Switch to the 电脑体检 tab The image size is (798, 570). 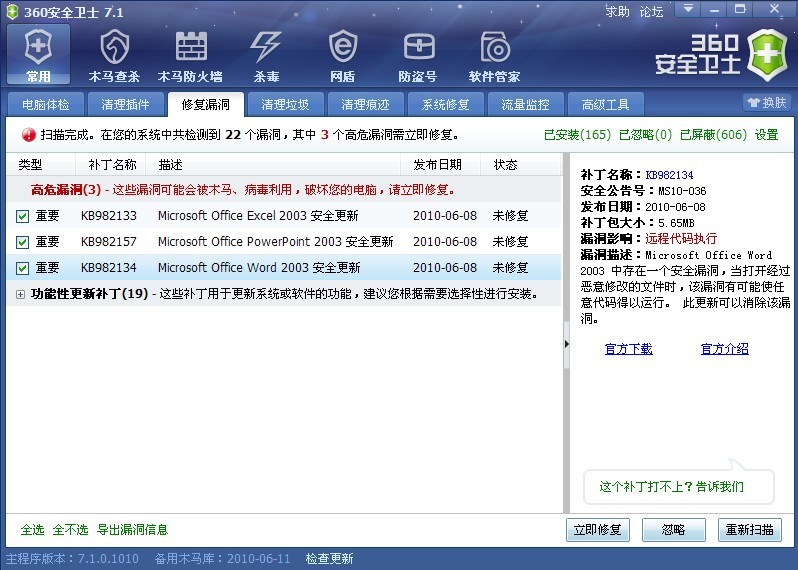[46, 104]
